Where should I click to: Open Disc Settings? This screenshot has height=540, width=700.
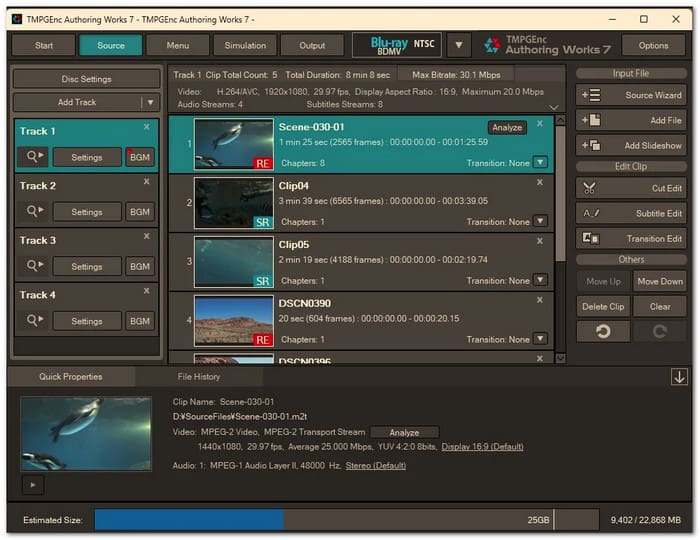point(86,79)
